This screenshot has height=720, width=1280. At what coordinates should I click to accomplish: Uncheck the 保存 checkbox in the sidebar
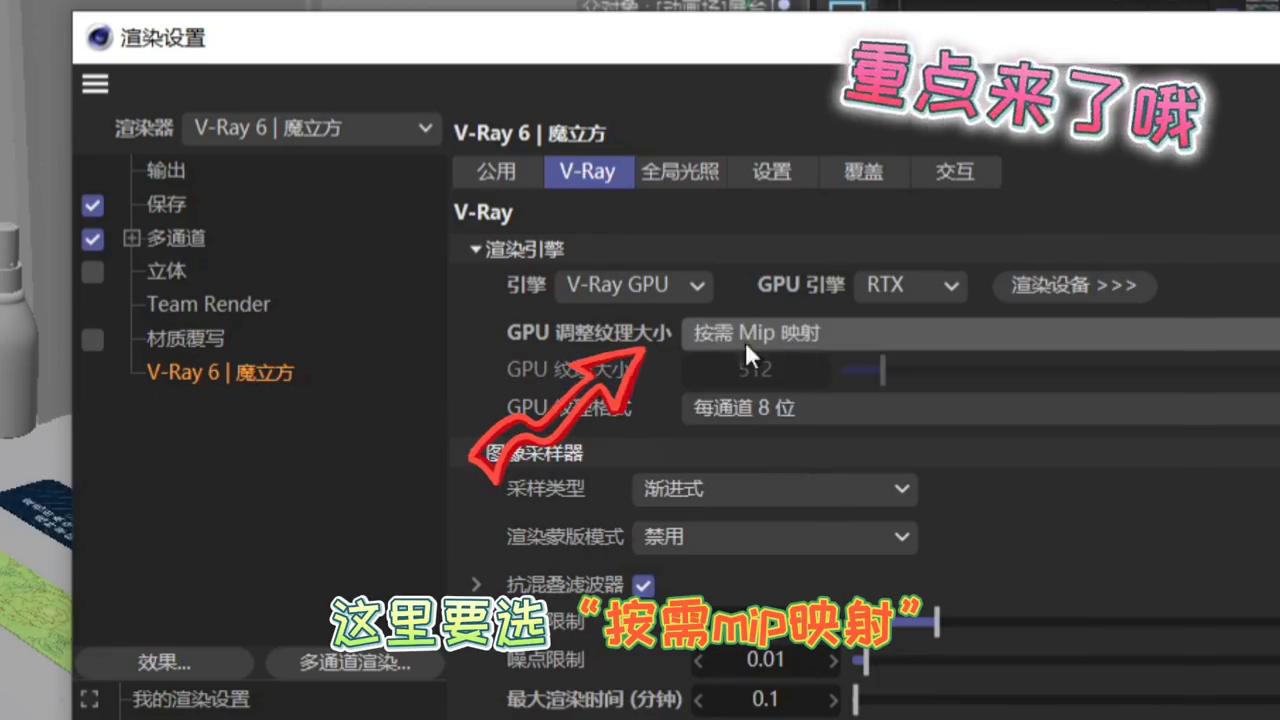tap(92, 204)
